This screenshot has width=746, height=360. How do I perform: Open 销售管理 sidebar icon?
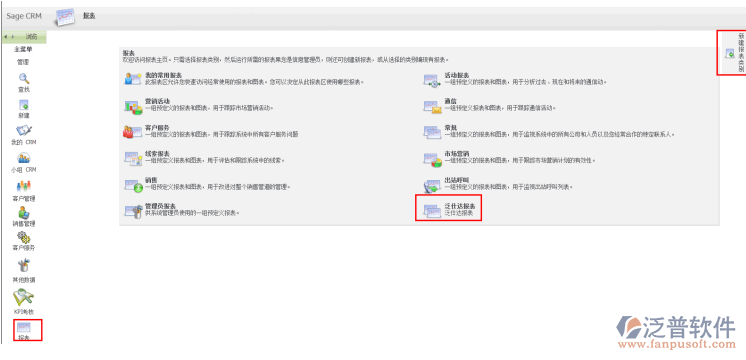[24, 212]
